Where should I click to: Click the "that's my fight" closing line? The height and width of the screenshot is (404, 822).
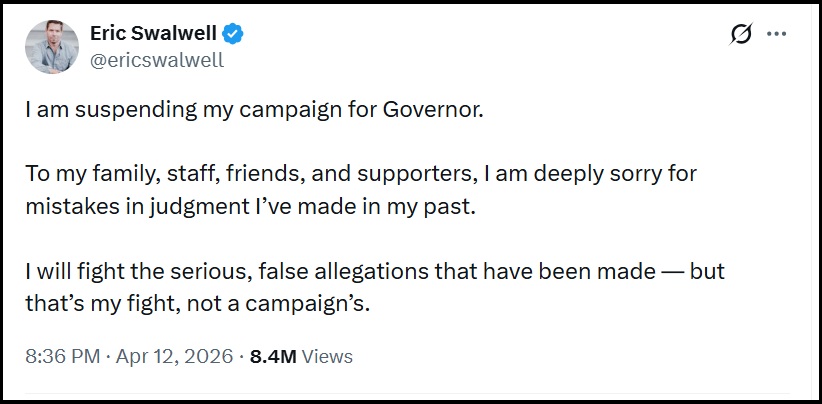click(198, 304)
